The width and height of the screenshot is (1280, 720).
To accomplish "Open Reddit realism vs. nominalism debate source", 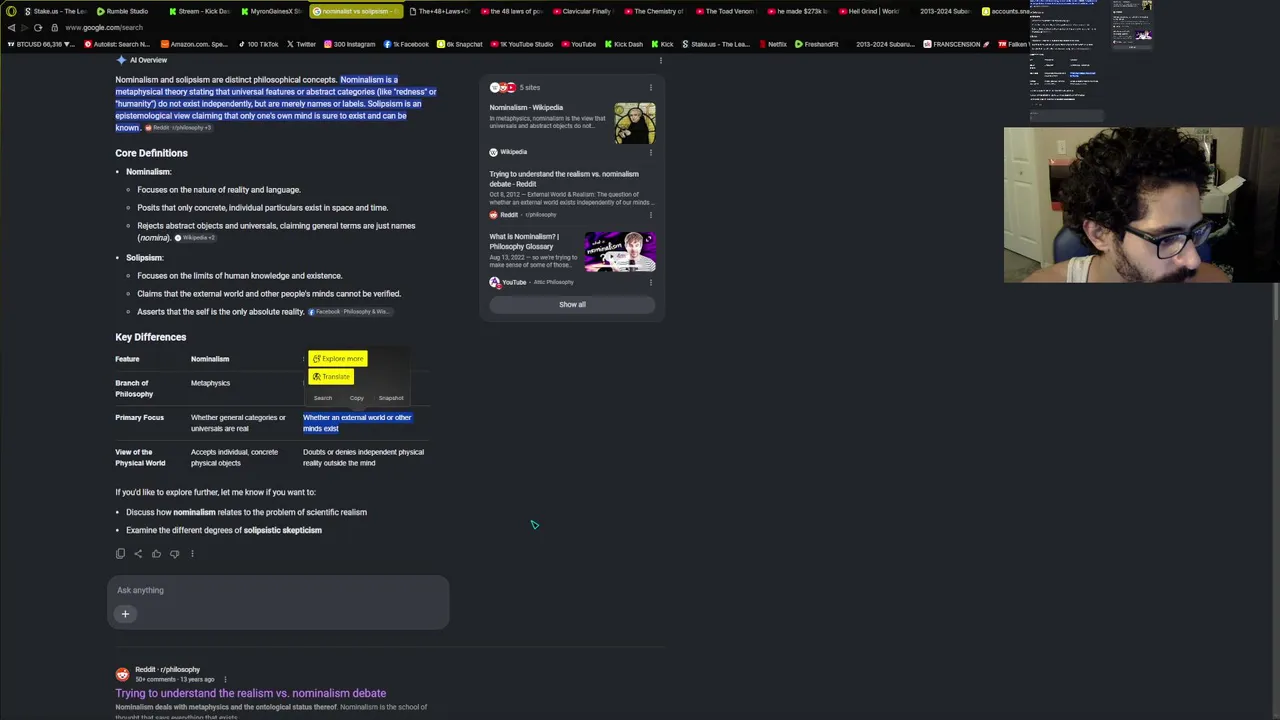I will click(564, 179).
